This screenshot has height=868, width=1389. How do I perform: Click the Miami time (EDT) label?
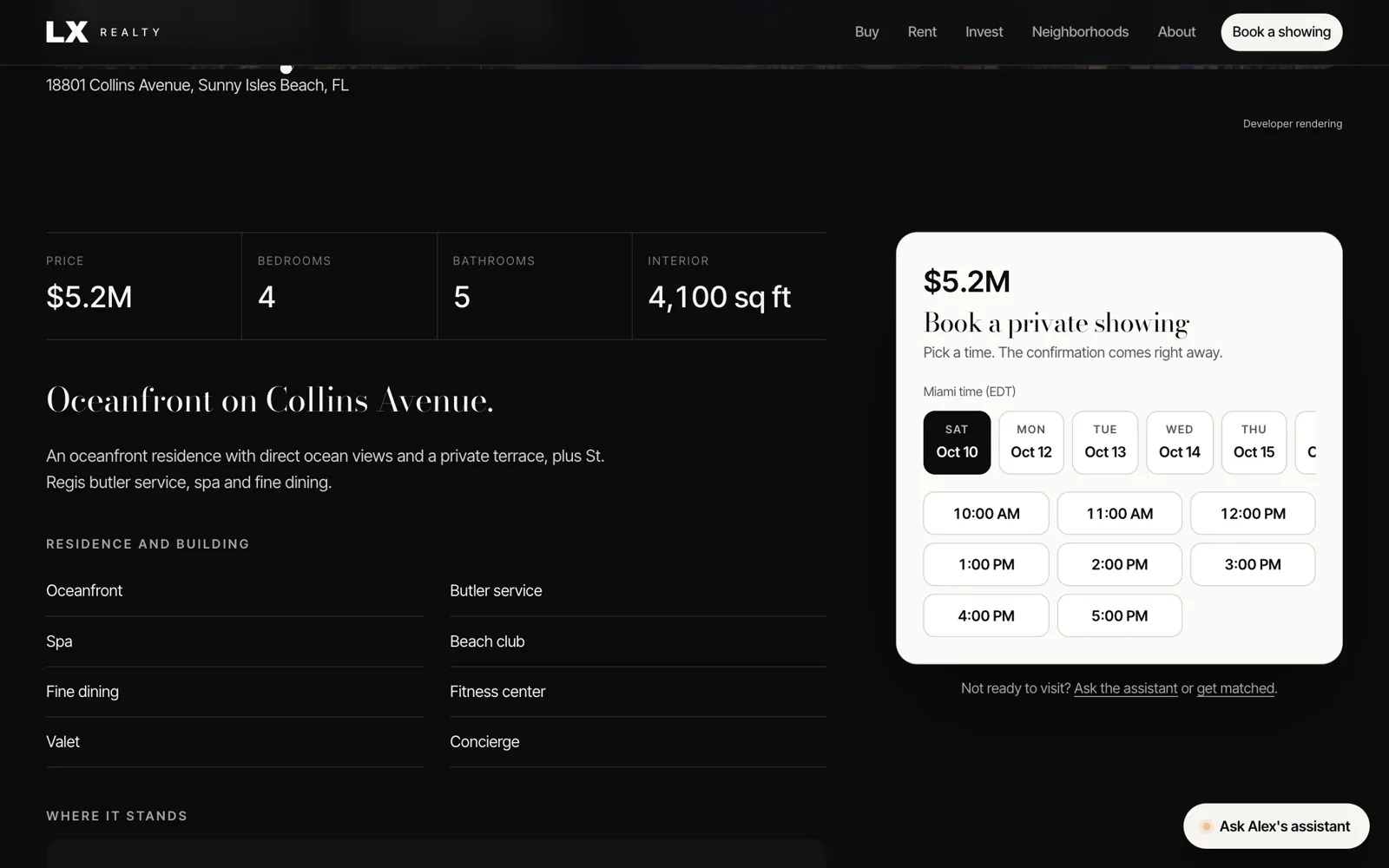(x=969, y=391)
